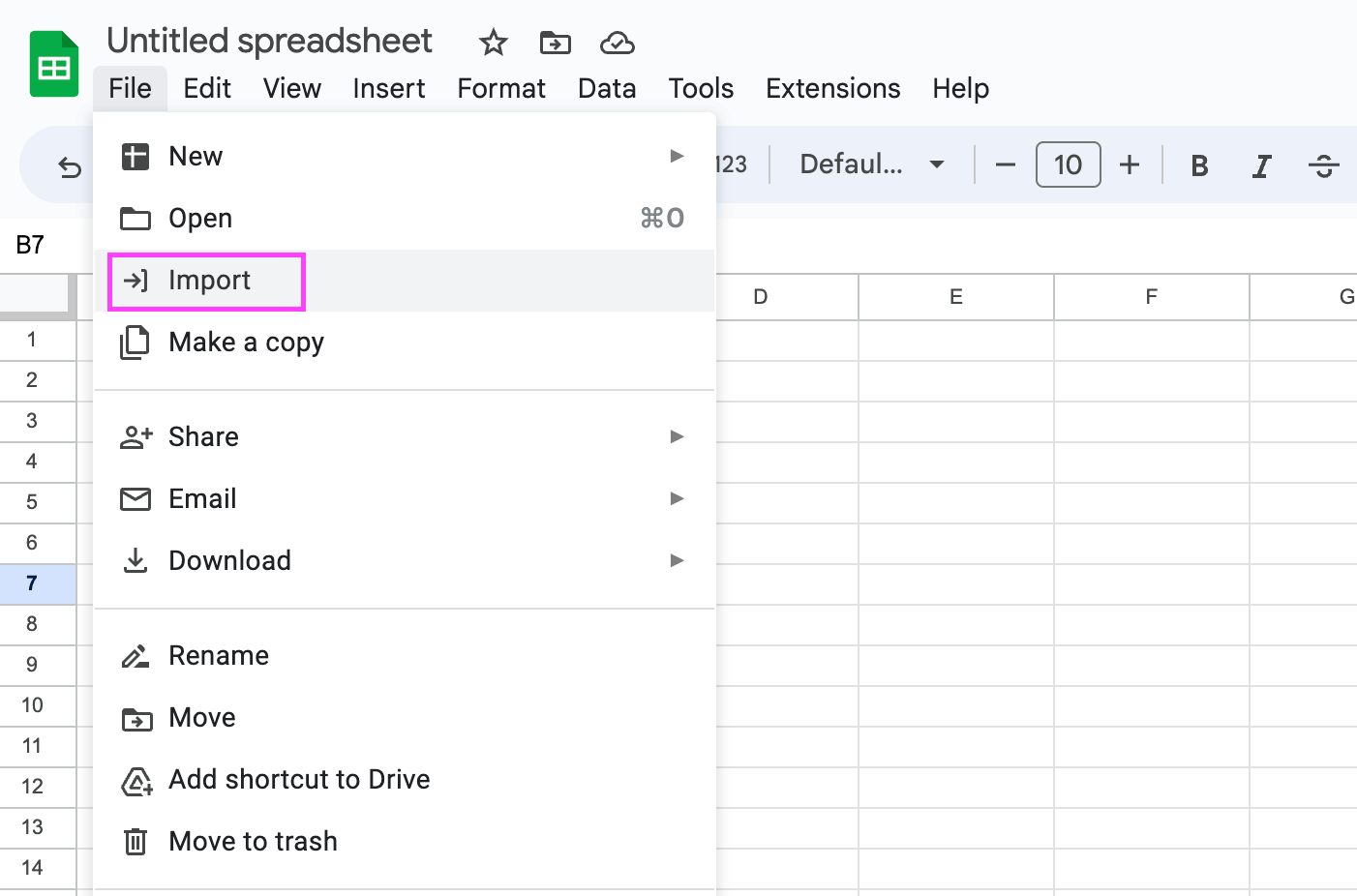This screenshot has height=896, width=1357.
Task: Click the Undo icon
Action: click(69, 165)
